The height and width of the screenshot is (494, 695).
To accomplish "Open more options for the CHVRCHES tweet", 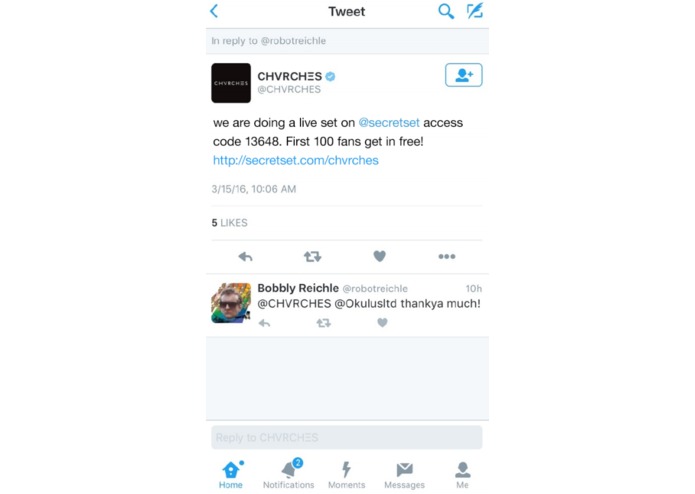I will (x=447, y=257).
